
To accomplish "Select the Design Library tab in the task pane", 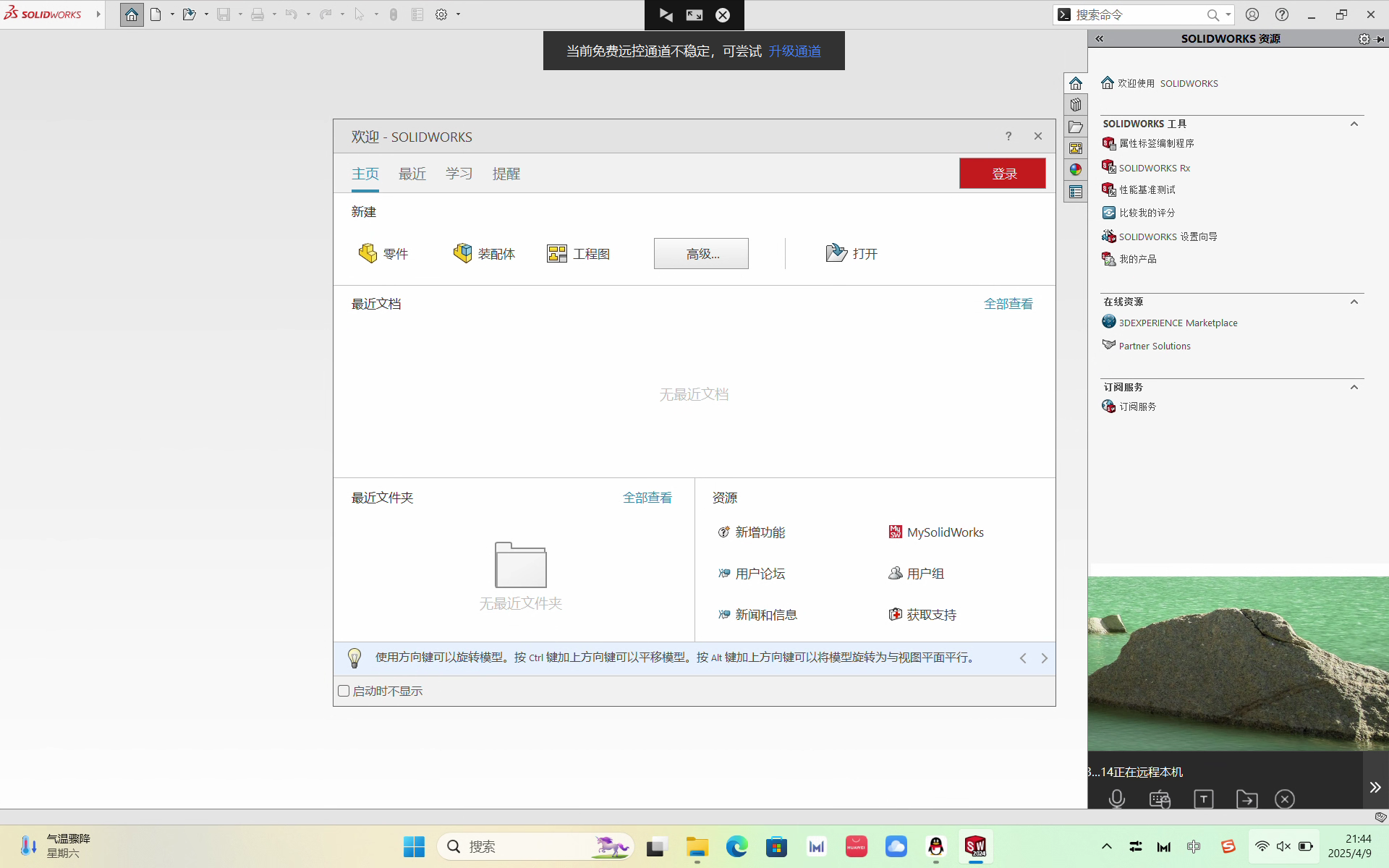I will pyautogui.click(x=1076, y=105).
